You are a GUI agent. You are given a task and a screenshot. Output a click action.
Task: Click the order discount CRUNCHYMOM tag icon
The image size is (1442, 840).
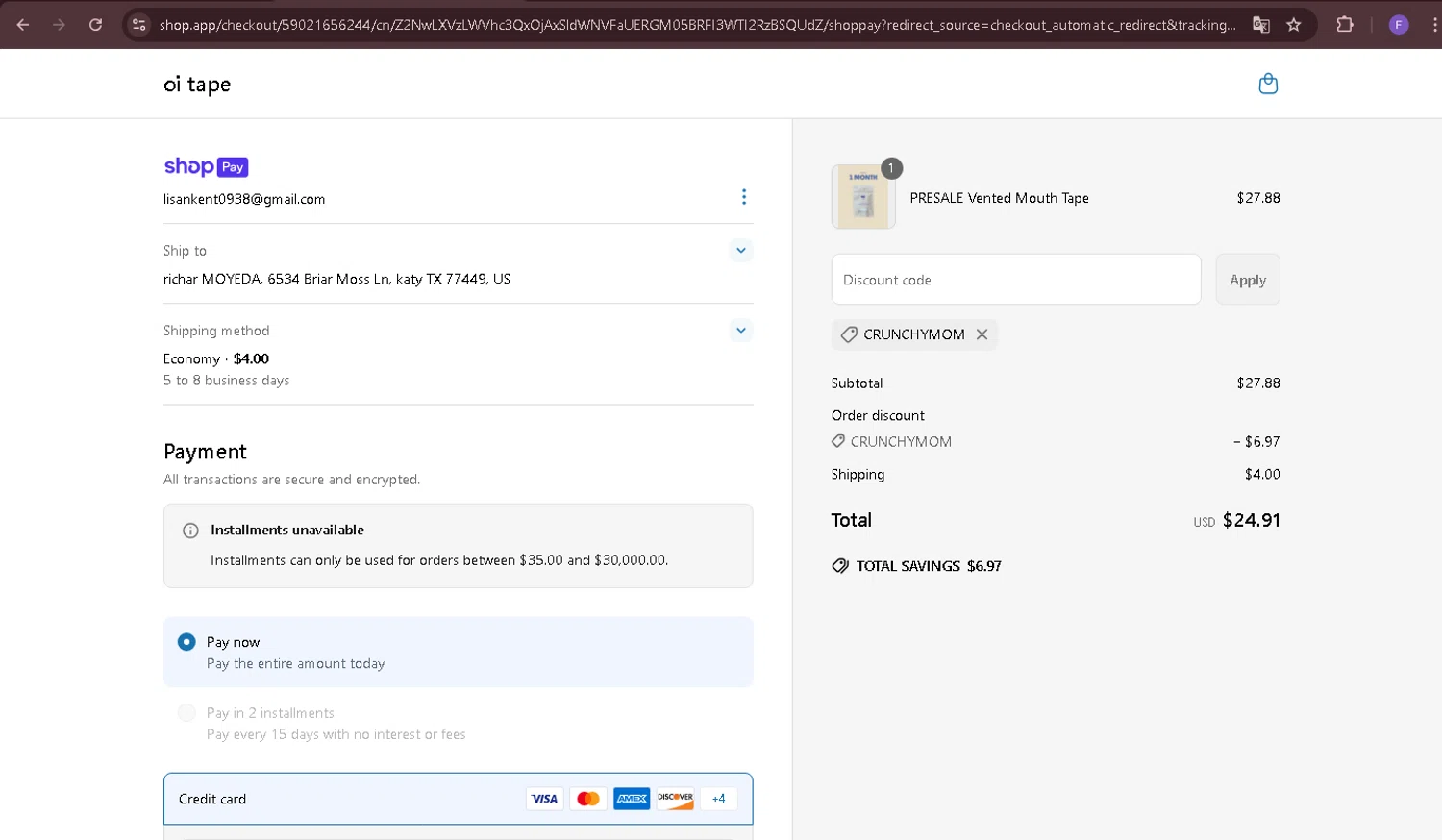pos(838,441)
